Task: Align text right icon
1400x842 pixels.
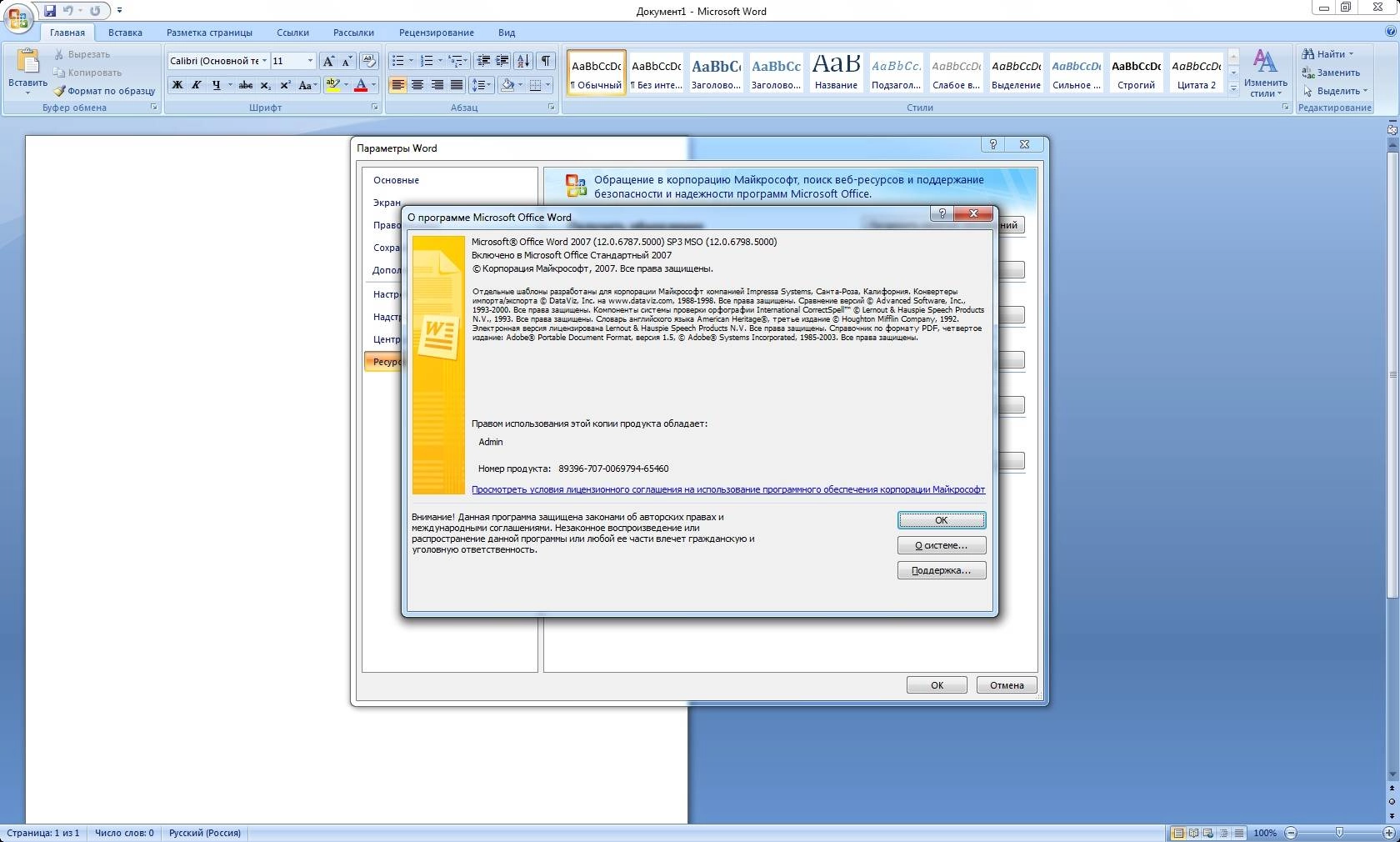Action: (437, 85)
